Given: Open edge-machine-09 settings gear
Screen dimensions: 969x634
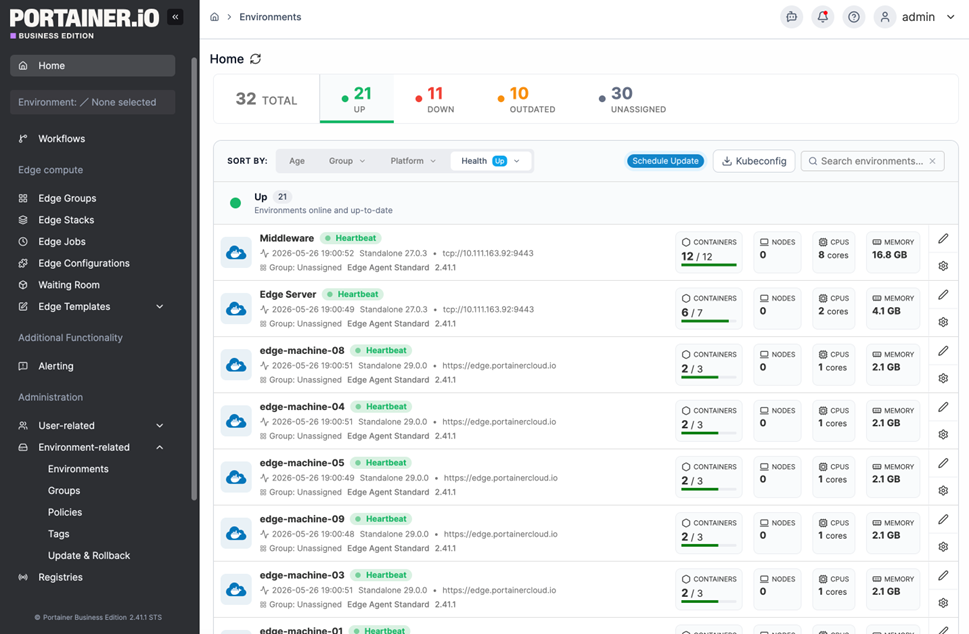Looking at the screenshot, I should (x=943, y=547).
